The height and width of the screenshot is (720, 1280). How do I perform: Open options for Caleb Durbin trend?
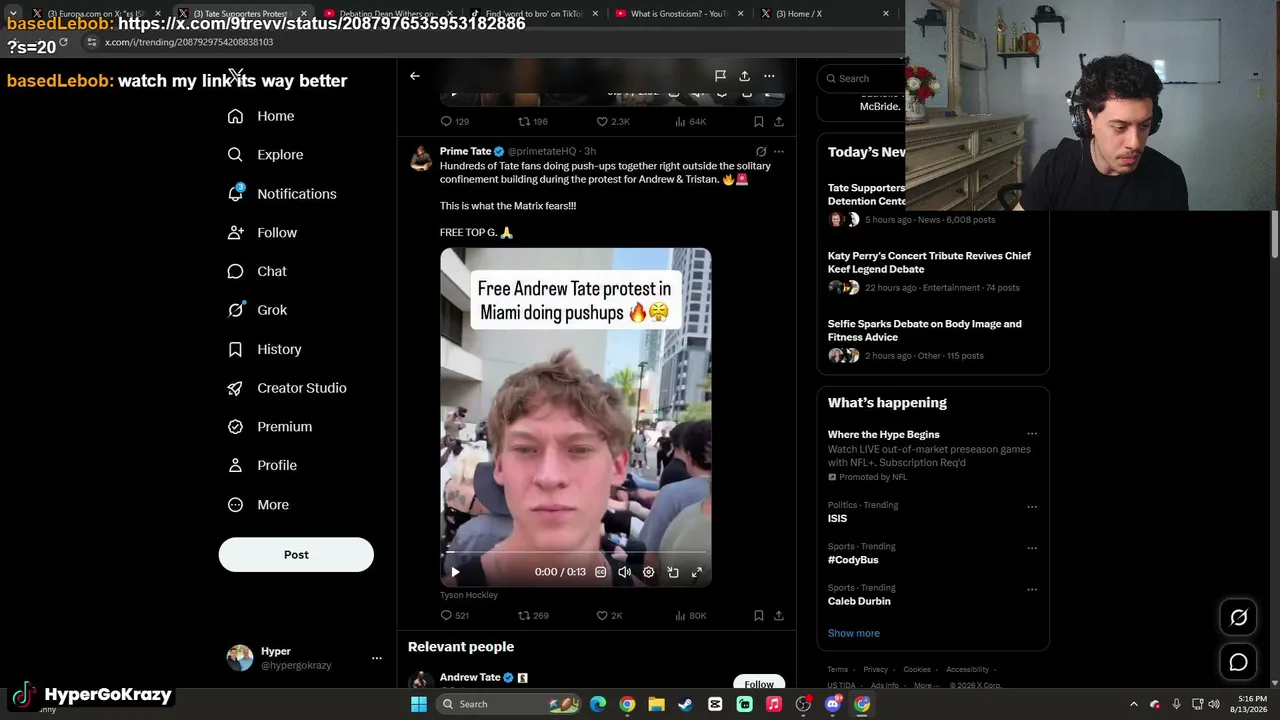(1032, 589)
